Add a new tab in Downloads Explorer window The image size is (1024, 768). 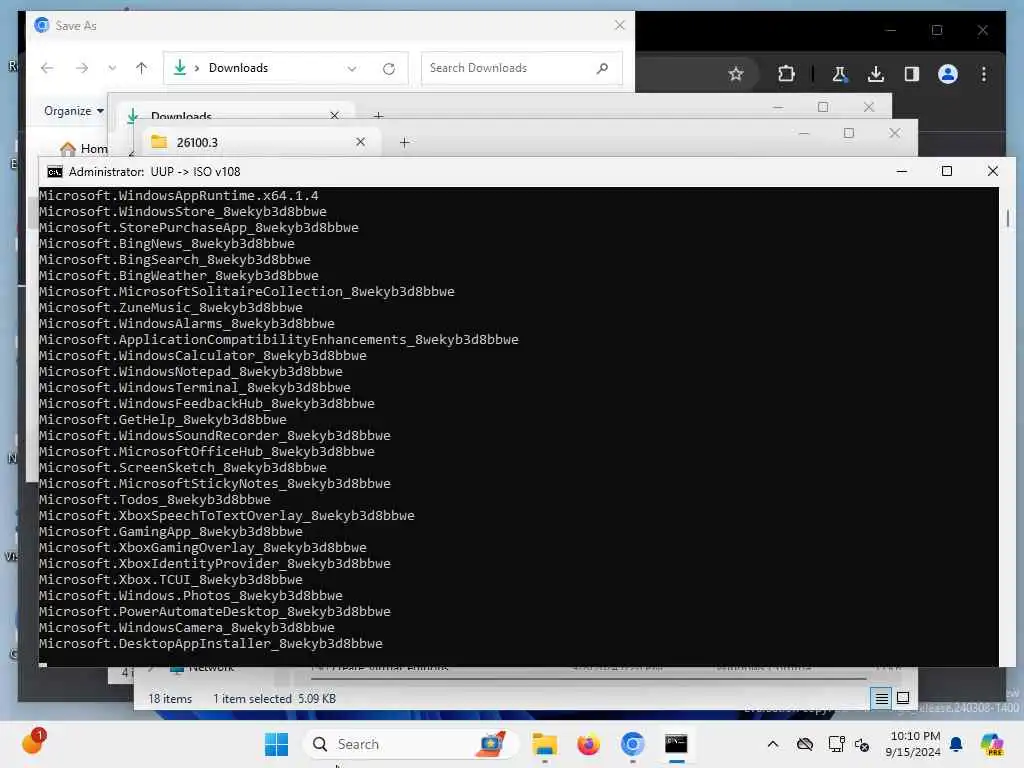pyautogui.click(x=379, y=115)
